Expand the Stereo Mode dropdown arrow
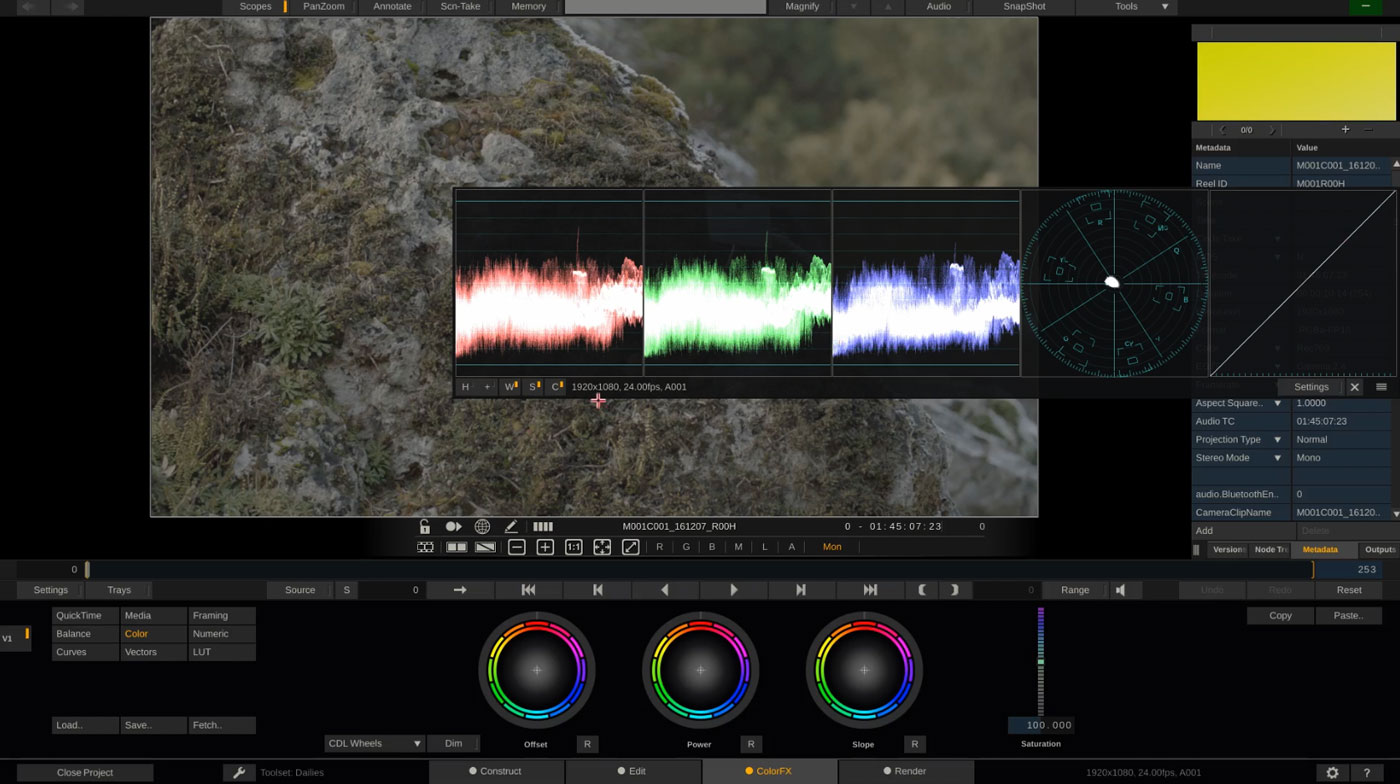This screenshot has height=784, width=1400. [1277, 458]
